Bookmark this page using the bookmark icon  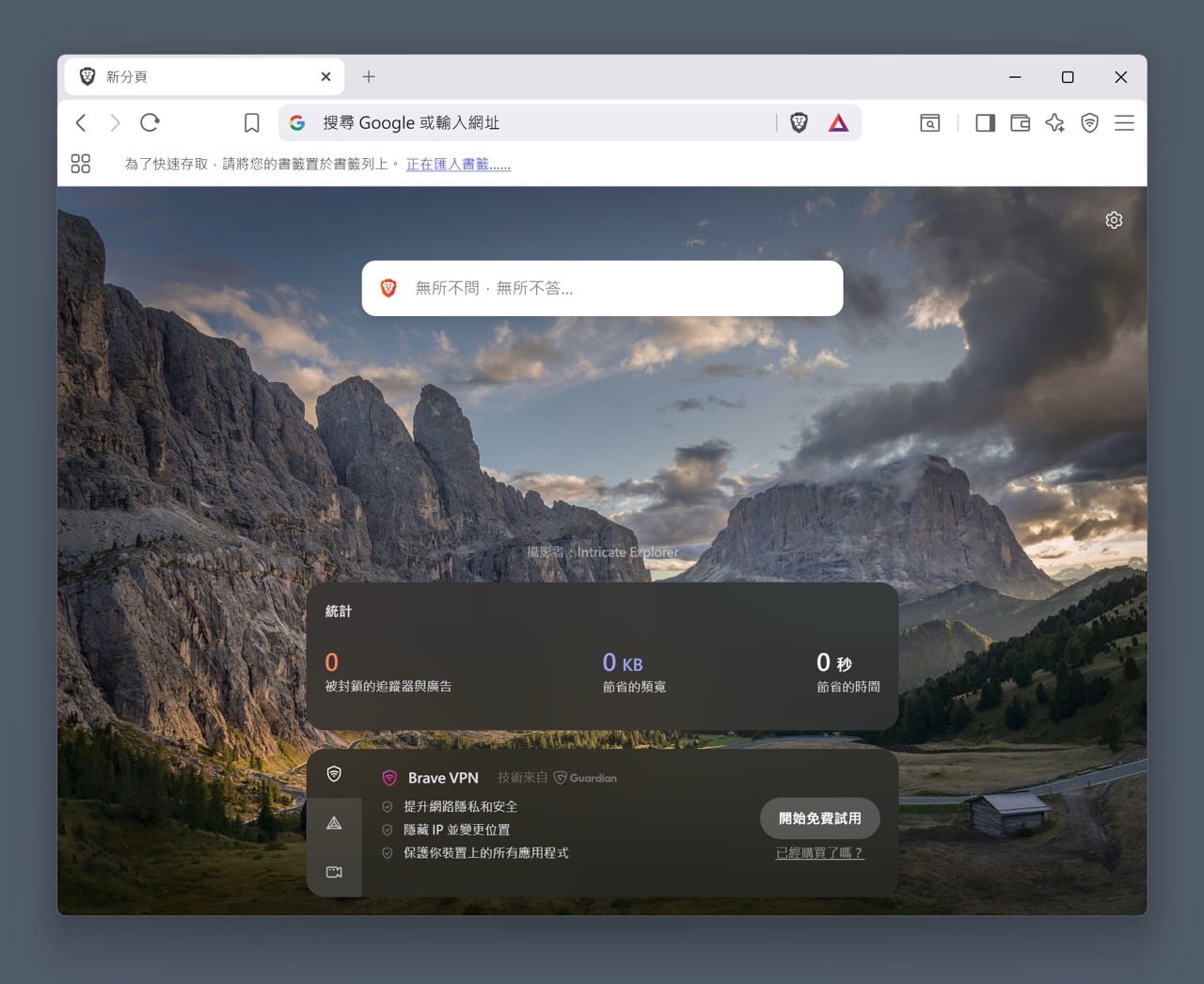(x=251, y=122)
